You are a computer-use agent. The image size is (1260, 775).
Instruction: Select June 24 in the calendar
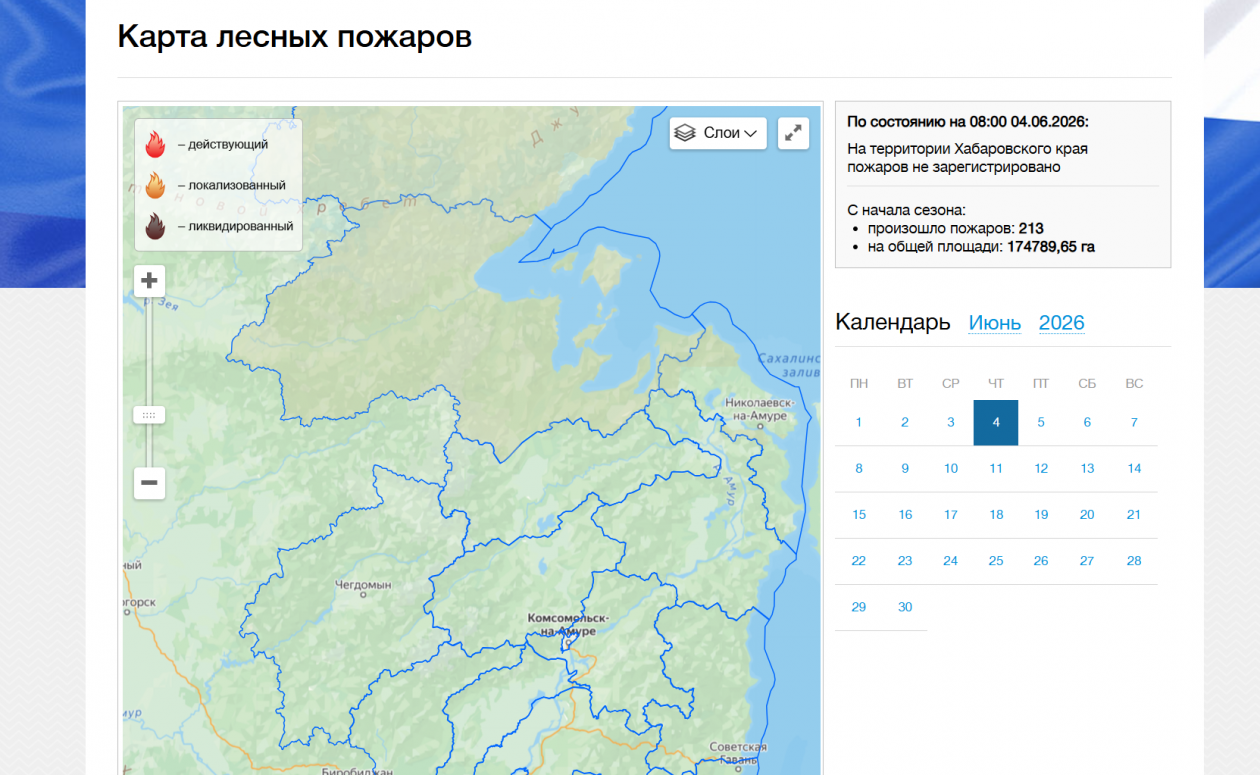(951, 561)
